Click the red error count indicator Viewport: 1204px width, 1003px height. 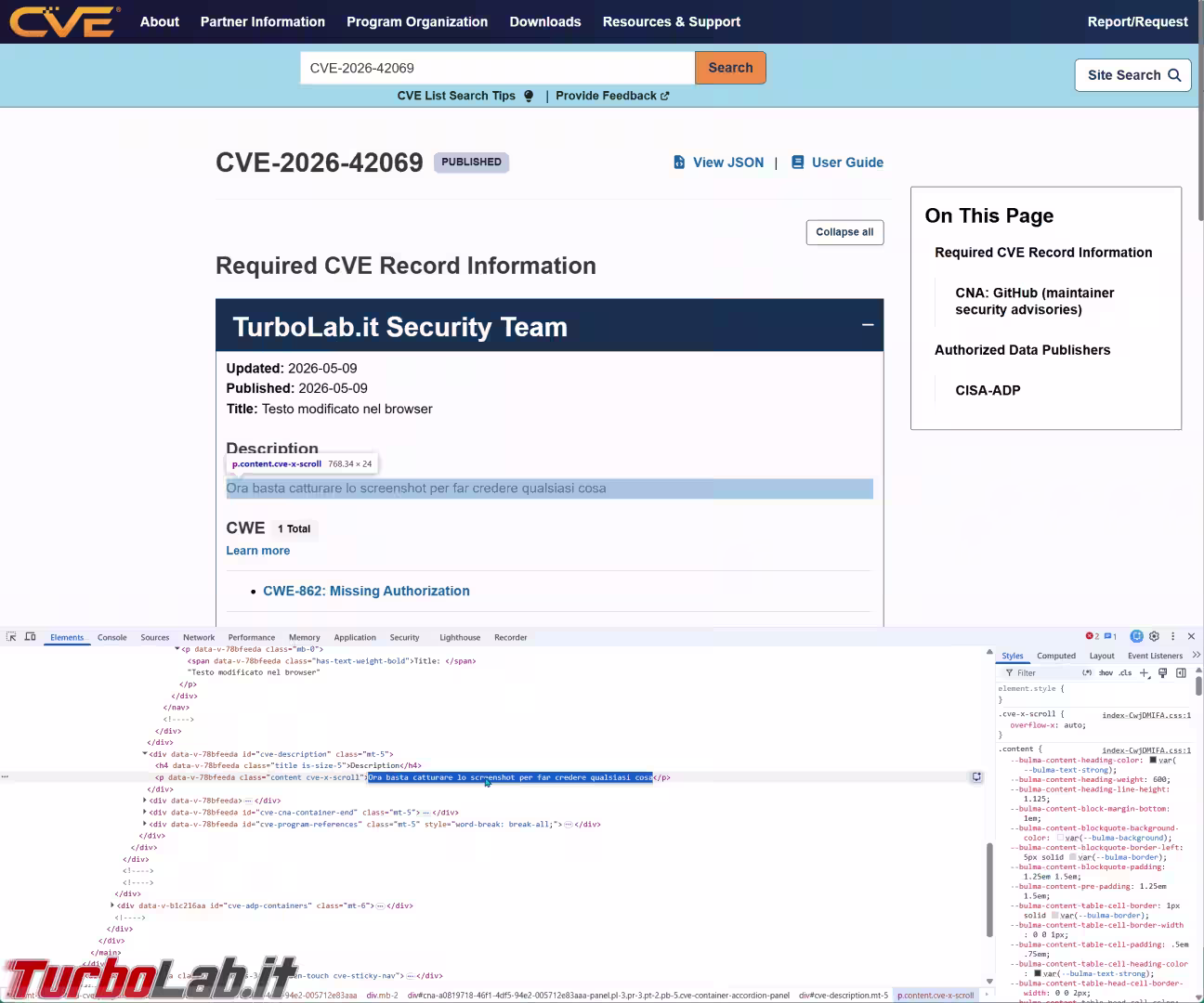click(1093, 636)
